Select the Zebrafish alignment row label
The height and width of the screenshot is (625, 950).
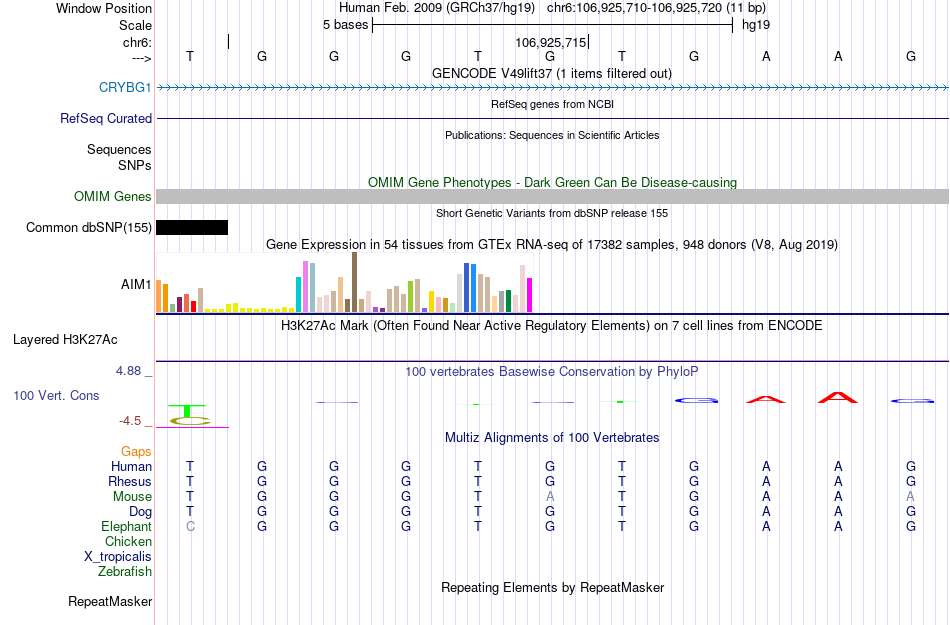(125, 572)
